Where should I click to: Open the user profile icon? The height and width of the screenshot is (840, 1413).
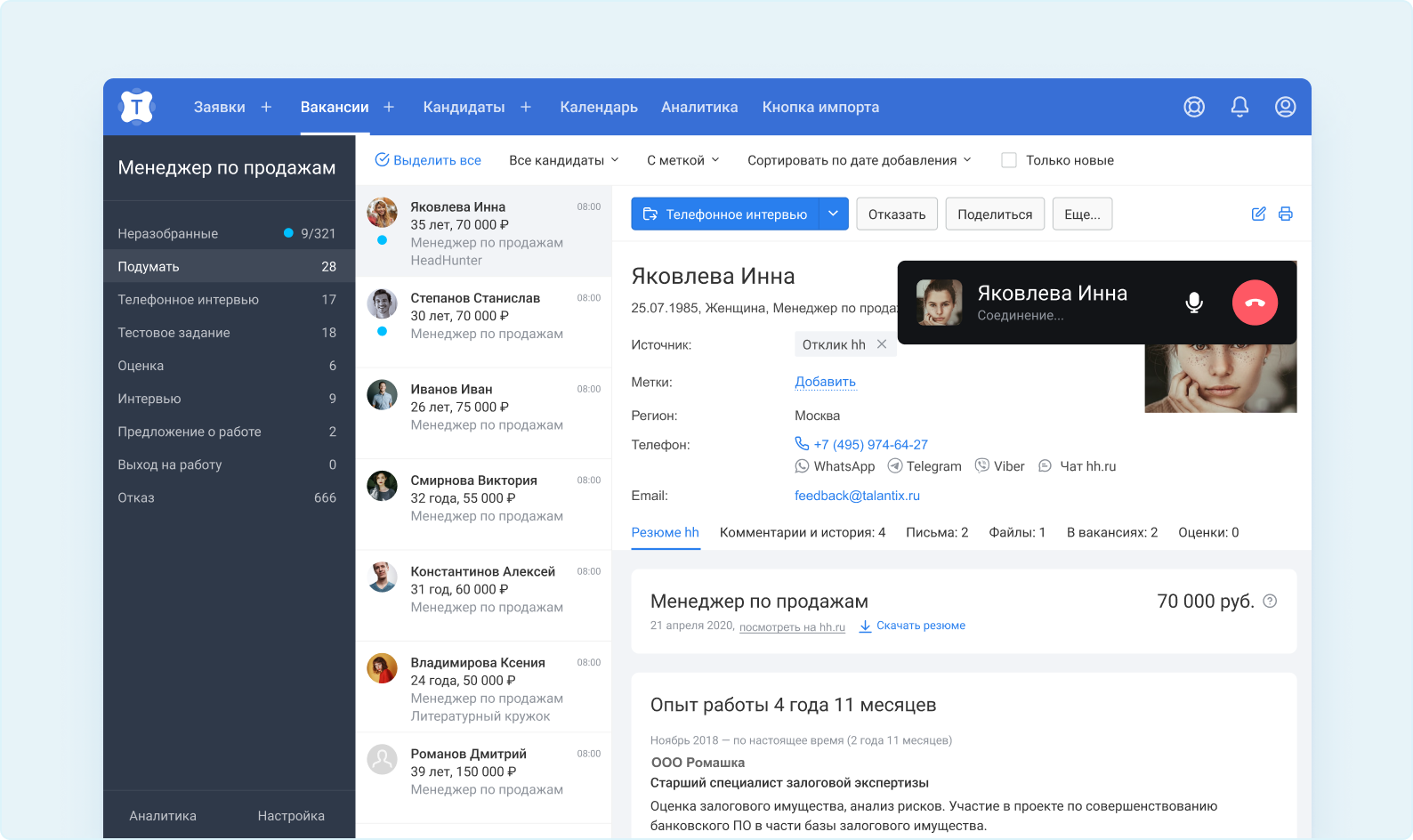[1285, 107]
